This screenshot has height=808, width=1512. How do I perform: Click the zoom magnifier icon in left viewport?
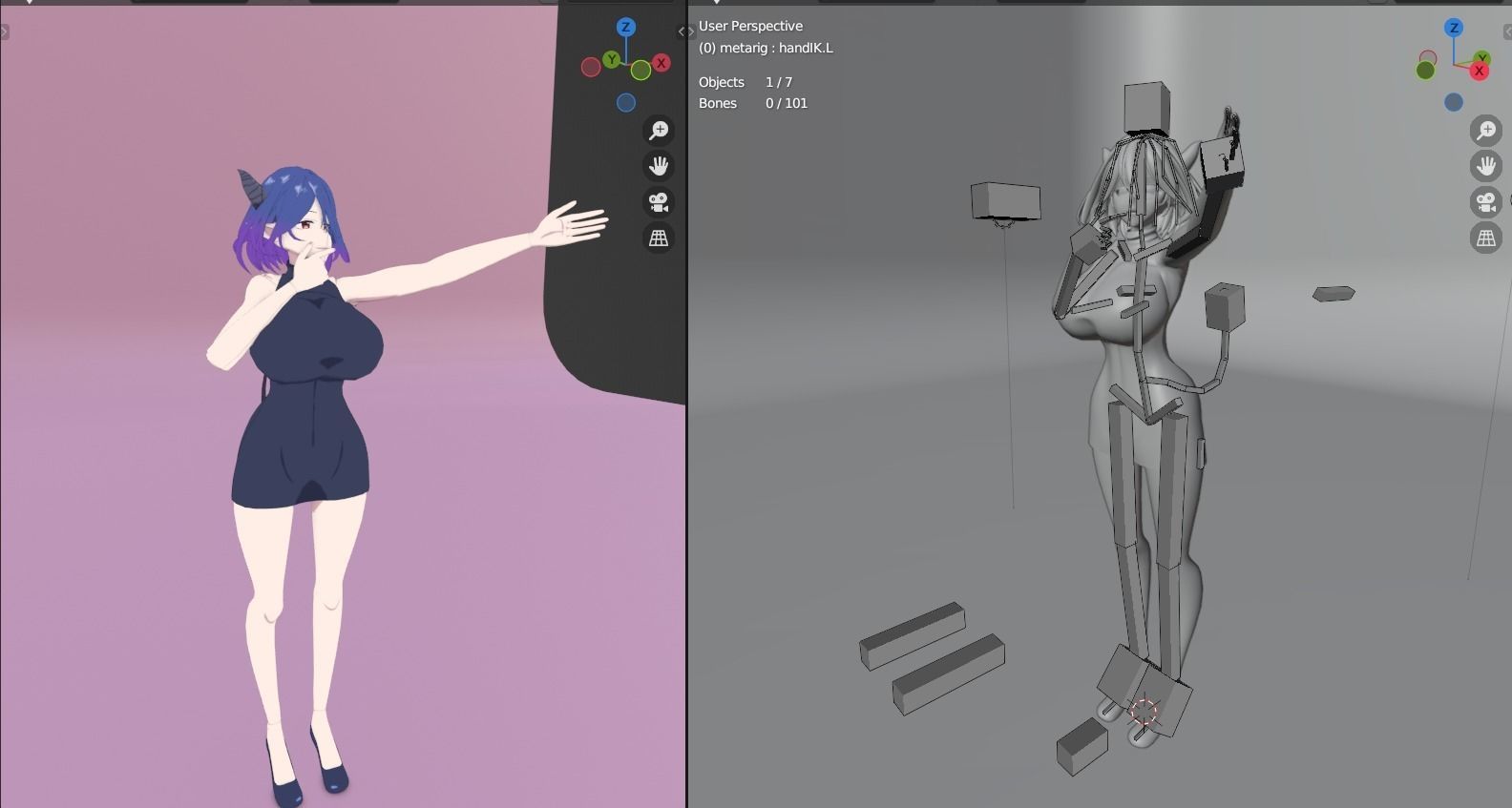click(659, 130)
